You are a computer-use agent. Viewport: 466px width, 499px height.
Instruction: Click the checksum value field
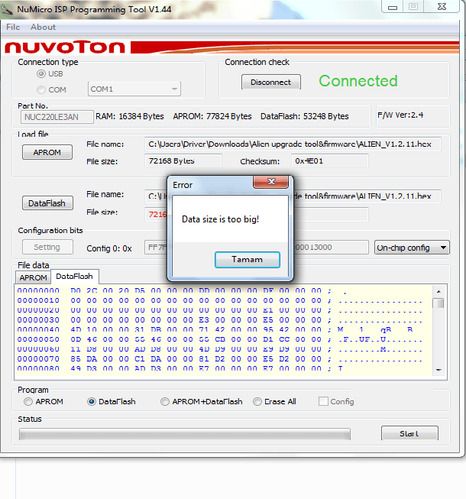[x=330, y=161]
